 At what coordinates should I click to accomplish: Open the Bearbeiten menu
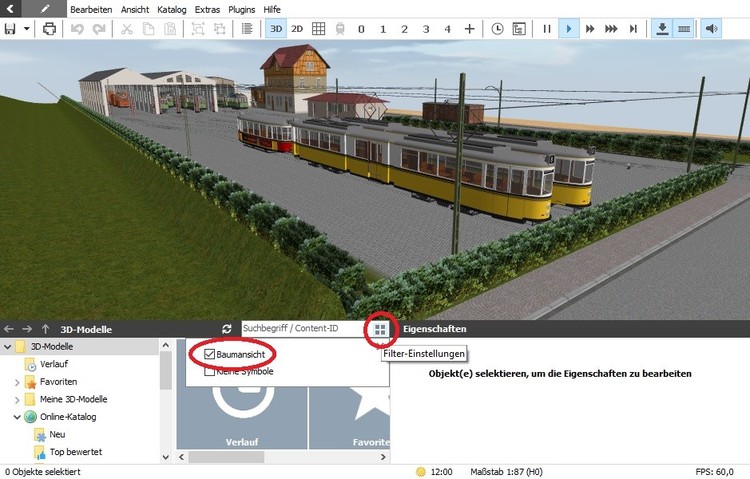click(x=91, y=10)
